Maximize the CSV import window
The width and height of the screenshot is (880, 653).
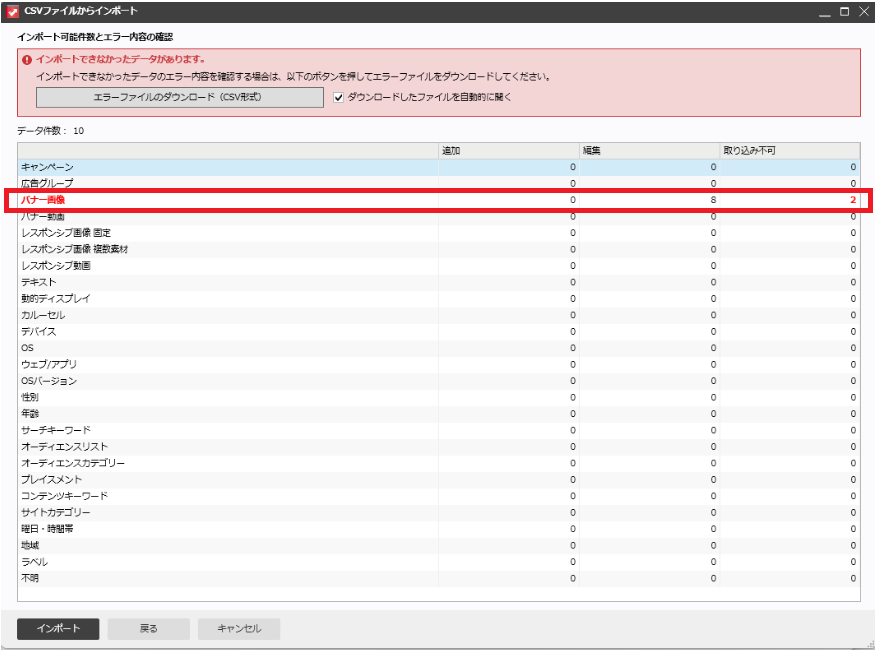click(x=845, y=12)
